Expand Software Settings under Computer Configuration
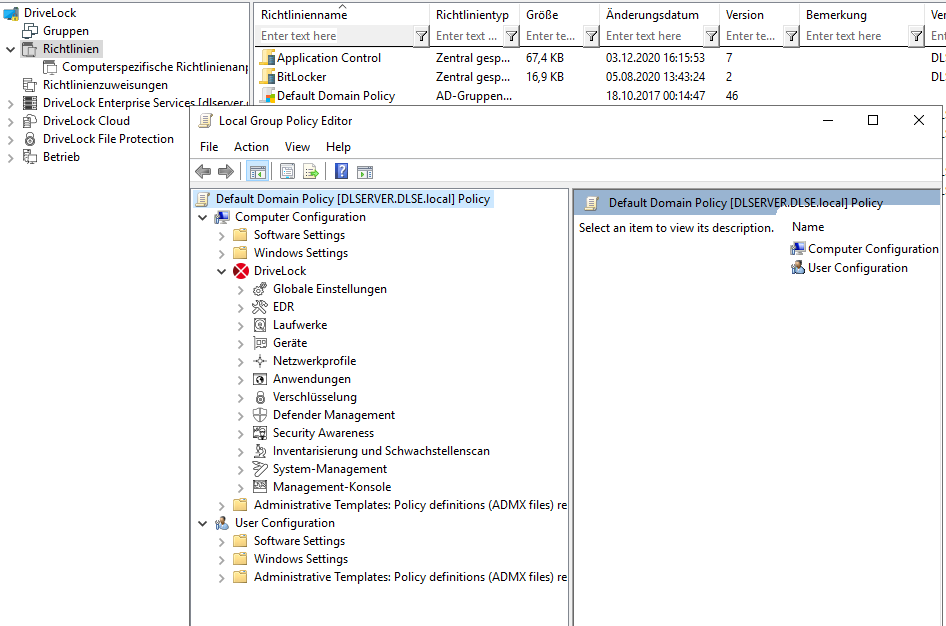The height and width of the screenshot is (626, 946). [221, 236]
